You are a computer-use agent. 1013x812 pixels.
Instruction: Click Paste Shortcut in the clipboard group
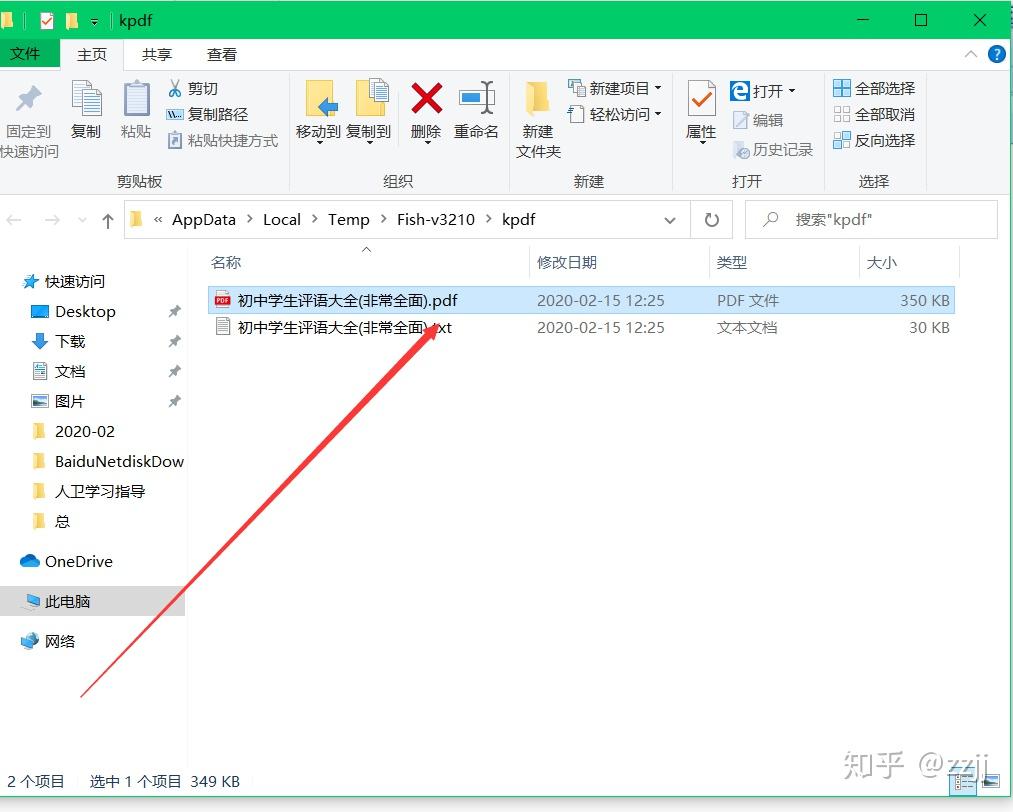coord(223,140)
